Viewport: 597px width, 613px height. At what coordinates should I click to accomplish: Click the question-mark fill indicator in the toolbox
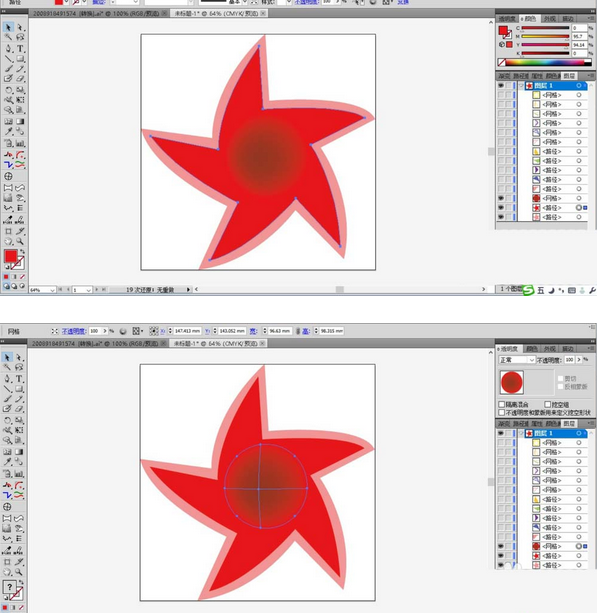(9, 586)
